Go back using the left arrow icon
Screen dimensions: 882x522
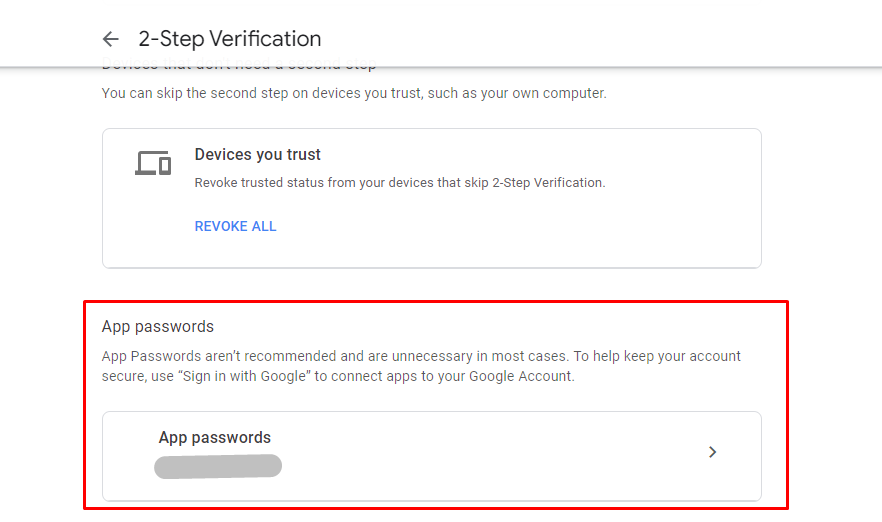click(110, 39)
